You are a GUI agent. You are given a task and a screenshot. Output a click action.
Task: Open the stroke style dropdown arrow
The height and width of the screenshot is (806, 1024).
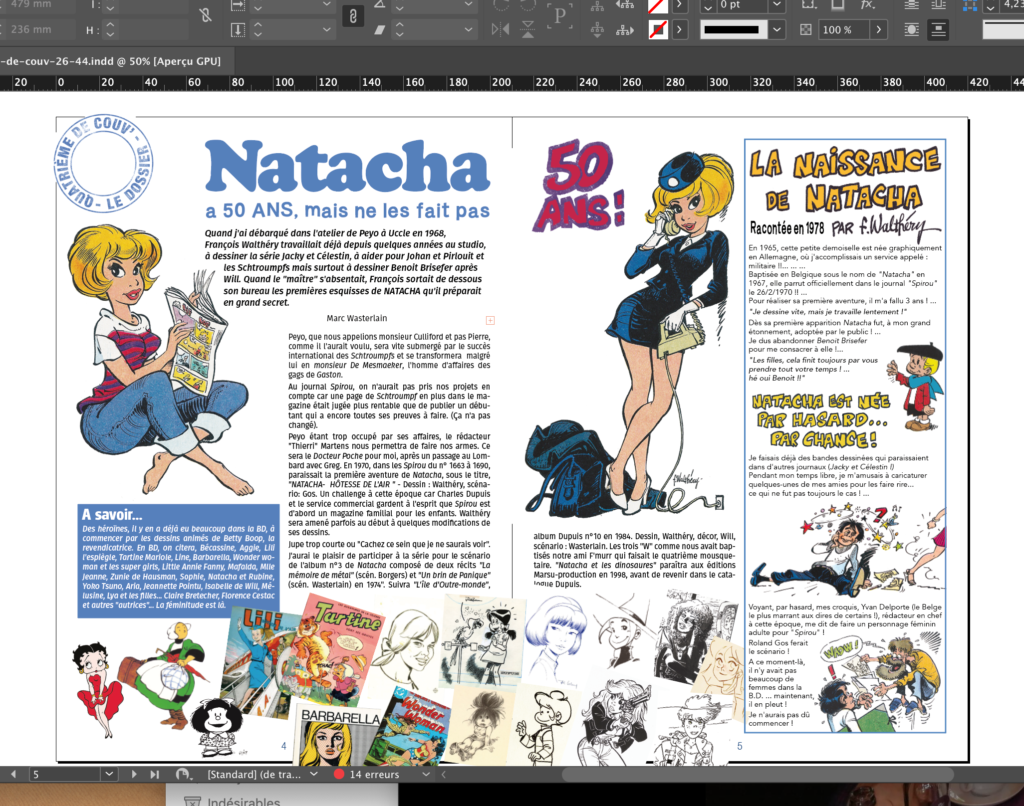[x=776, y=29]
